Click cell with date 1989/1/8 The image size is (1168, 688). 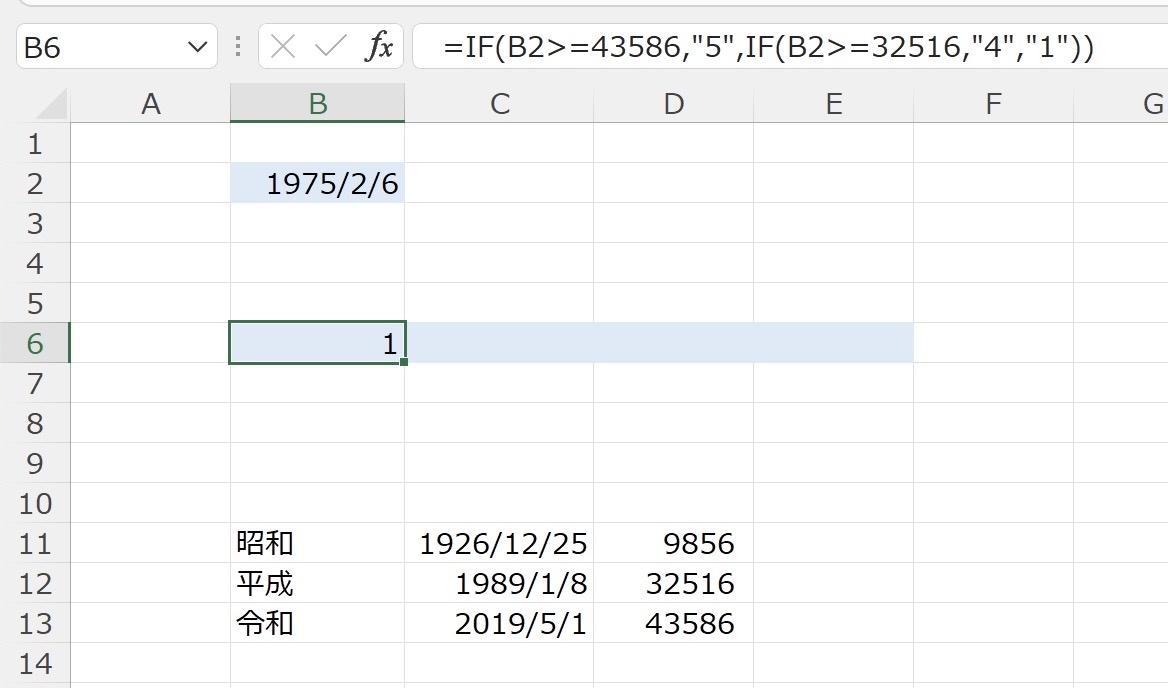[x=499, y=583]
